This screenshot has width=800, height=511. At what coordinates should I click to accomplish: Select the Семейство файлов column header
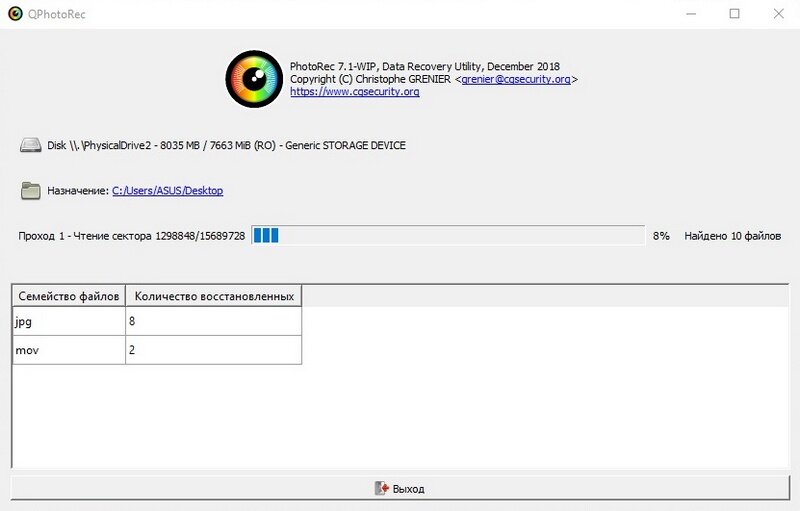pyautogui.click(x=69, y=296)
